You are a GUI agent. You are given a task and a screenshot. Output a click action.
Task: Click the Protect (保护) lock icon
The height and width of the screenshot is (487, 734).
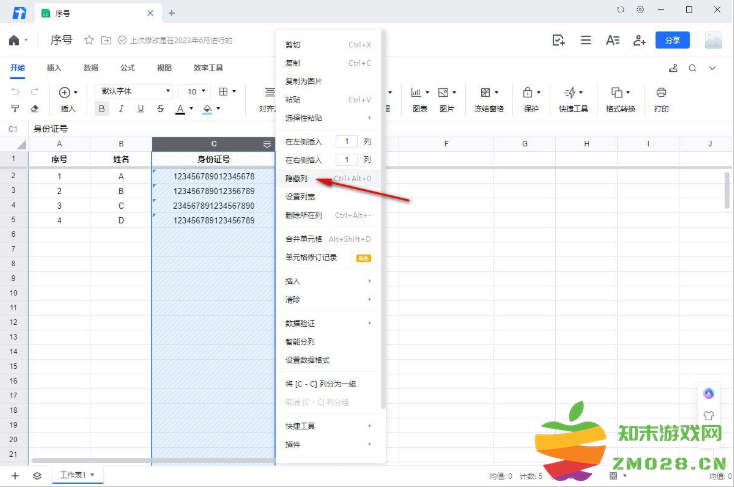(530, 92)
